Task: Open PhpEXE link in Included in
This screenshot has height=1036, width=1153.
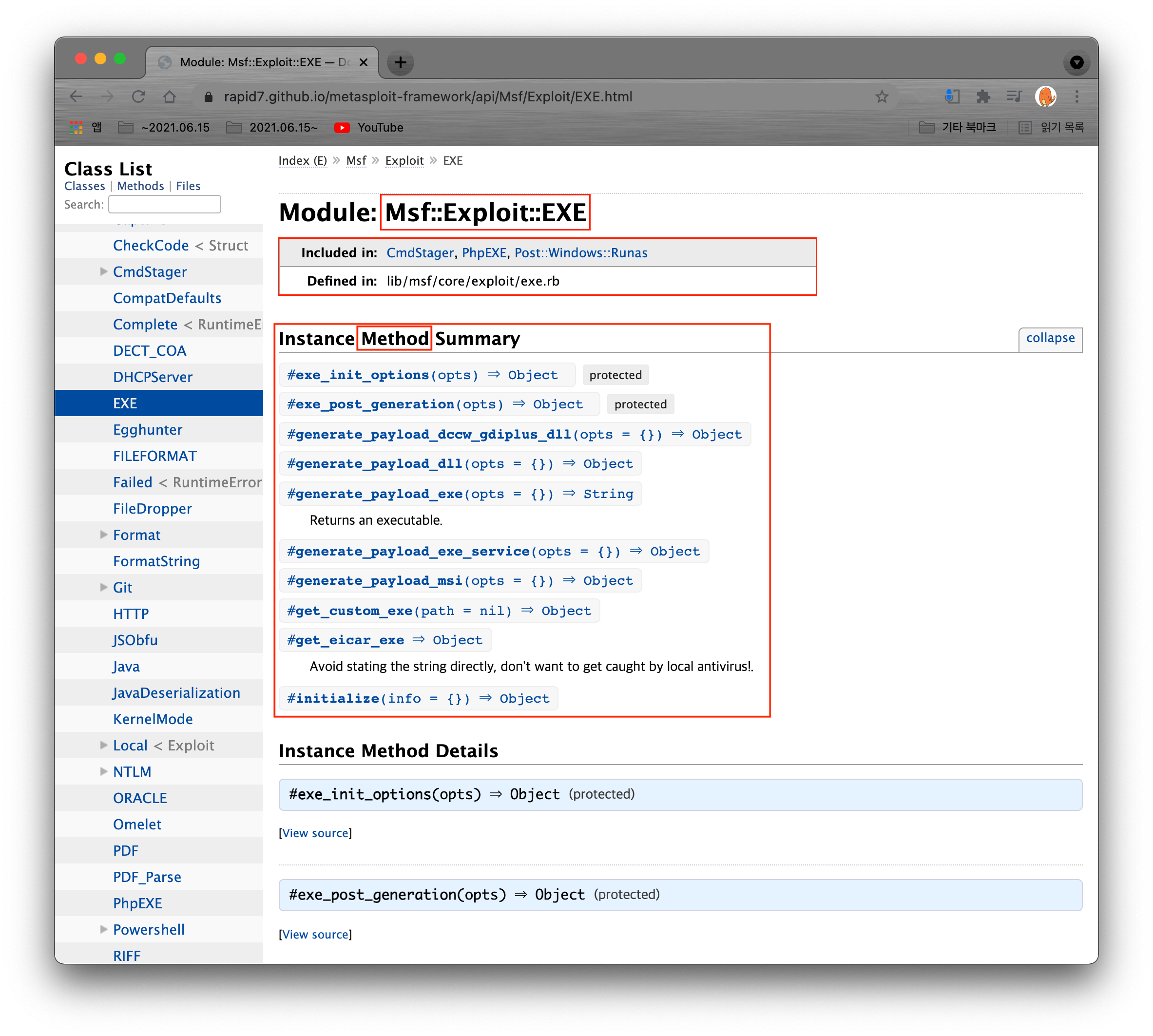Action: click(484, 253)
